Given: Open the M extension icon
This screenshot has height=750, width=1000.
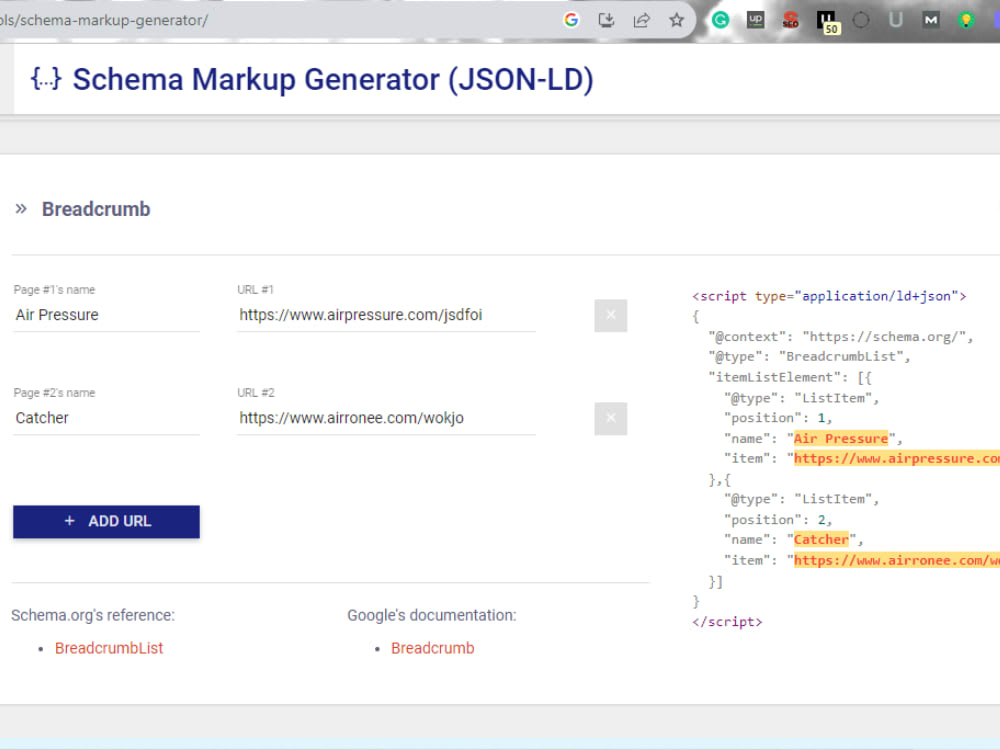Looking at the screenshot, I should pyautogui.click(x=931, y=20).
